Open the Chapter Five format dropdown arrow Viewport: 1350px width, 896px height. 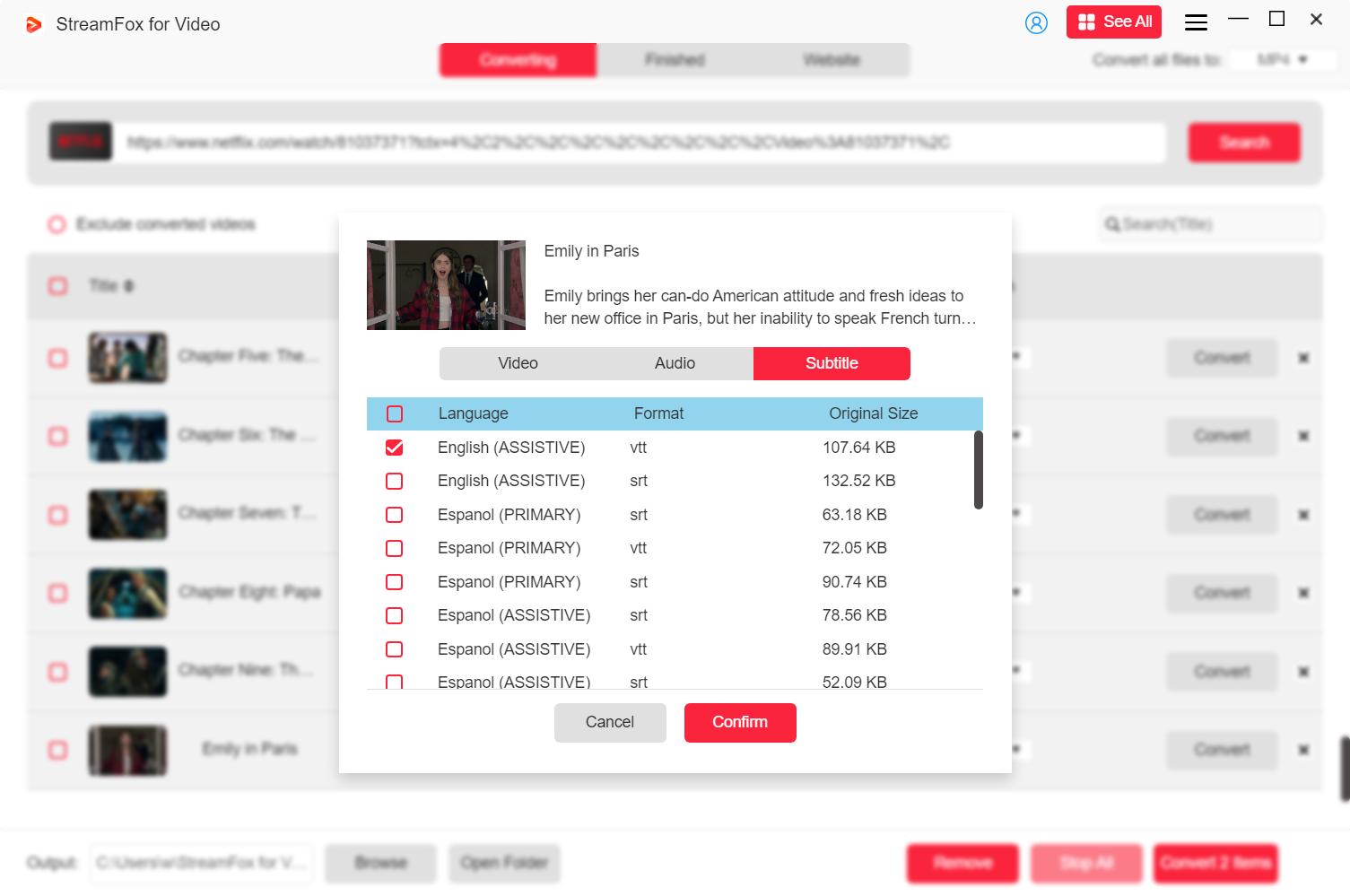[1016, 357]
